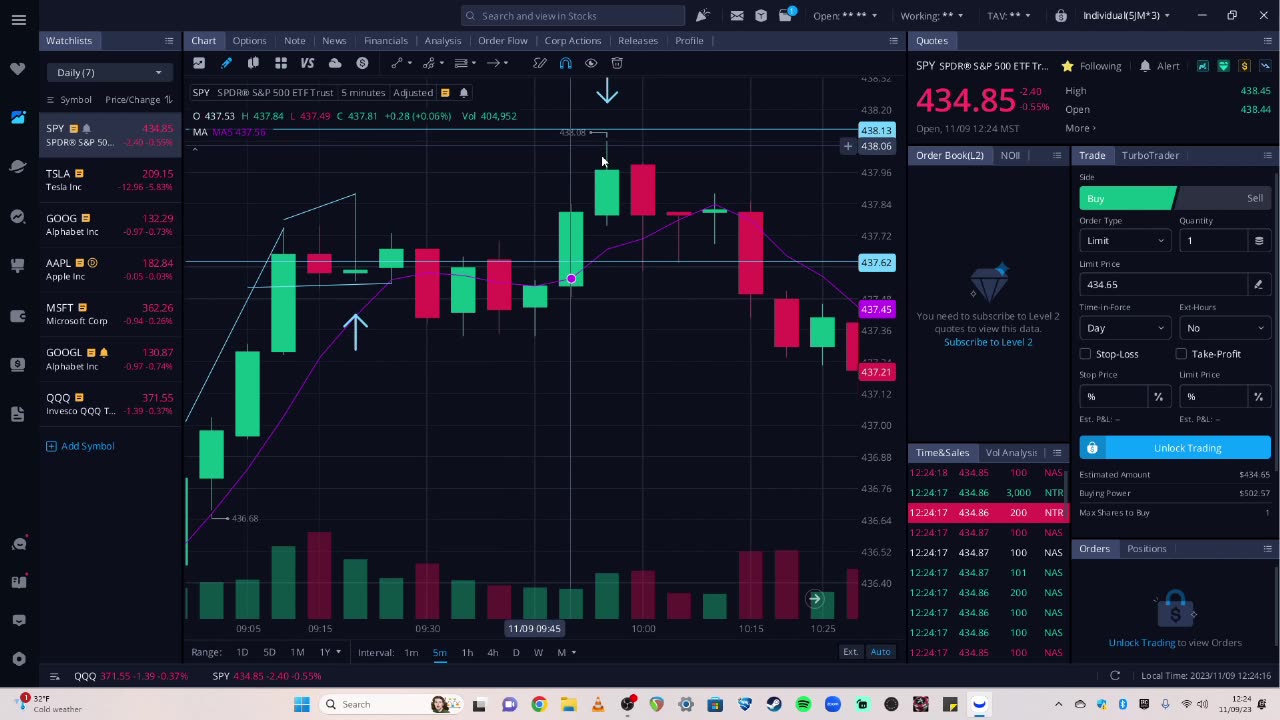Open the candlestick chart type icon
The height and width of the screenshot is (720, 1280).
pos(253,63)
